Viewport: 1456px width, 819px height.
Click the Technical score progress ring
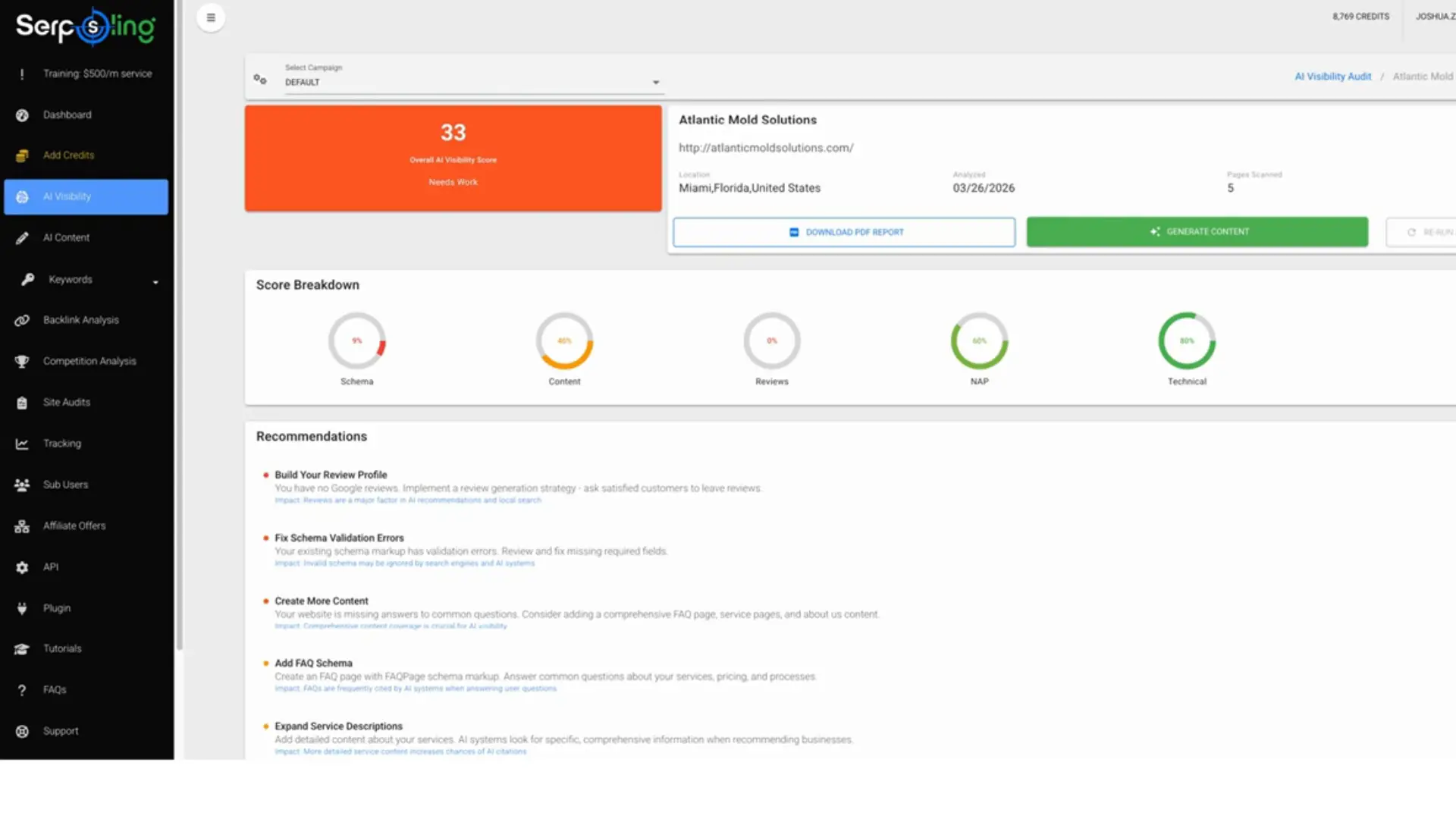[x=1187, y=340]
